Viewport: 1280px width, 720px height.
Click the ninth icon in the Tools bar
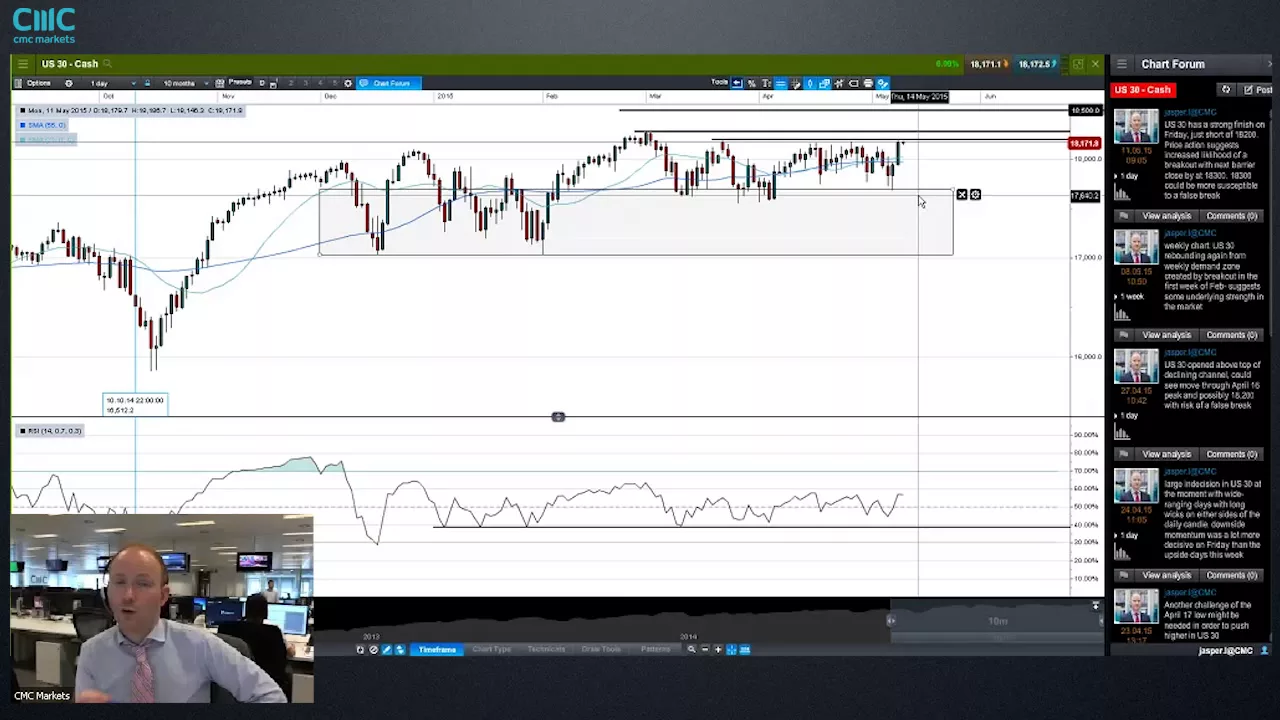(x=854, y=83)
